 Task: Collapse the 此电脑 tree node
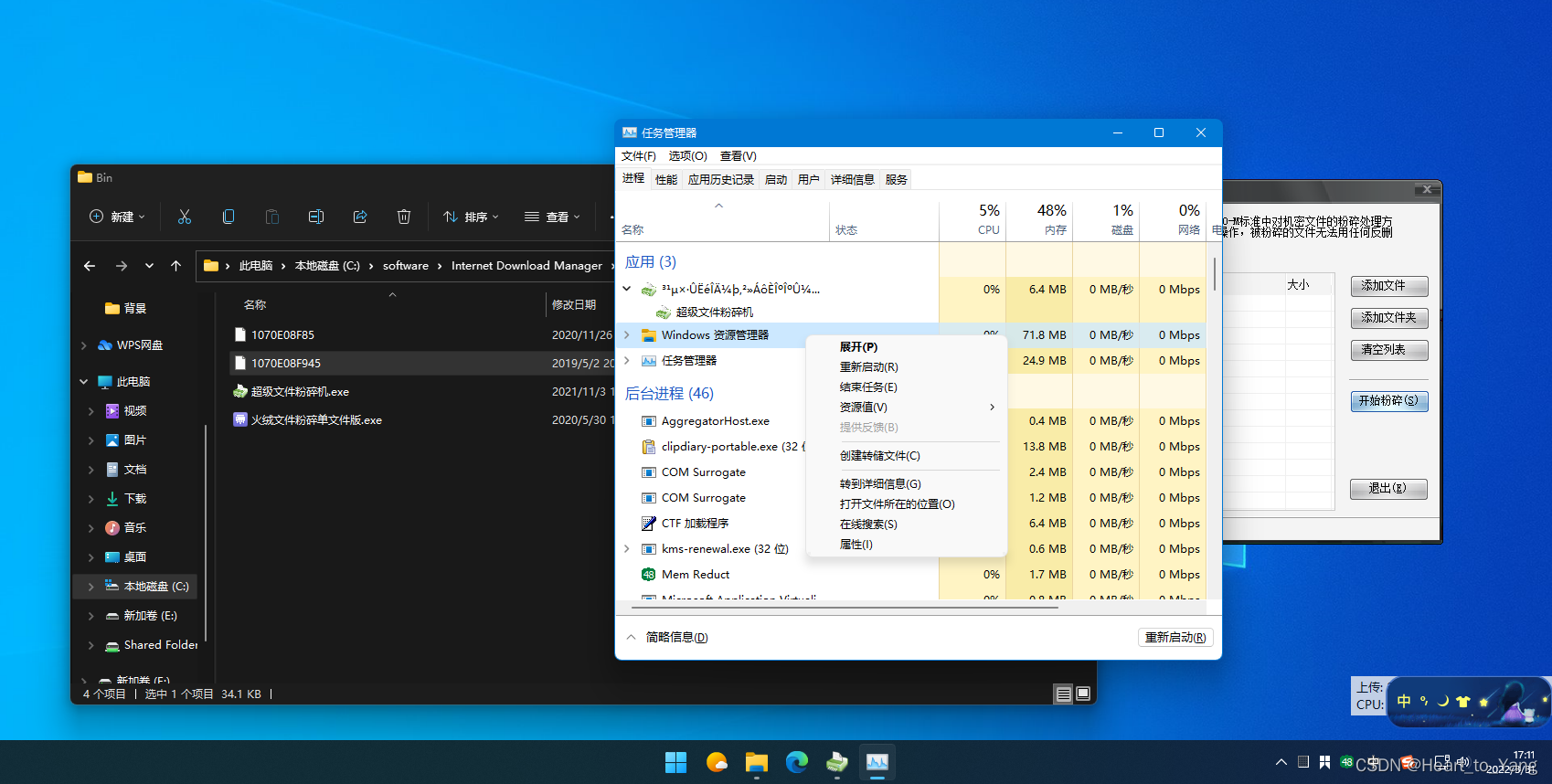84,382
